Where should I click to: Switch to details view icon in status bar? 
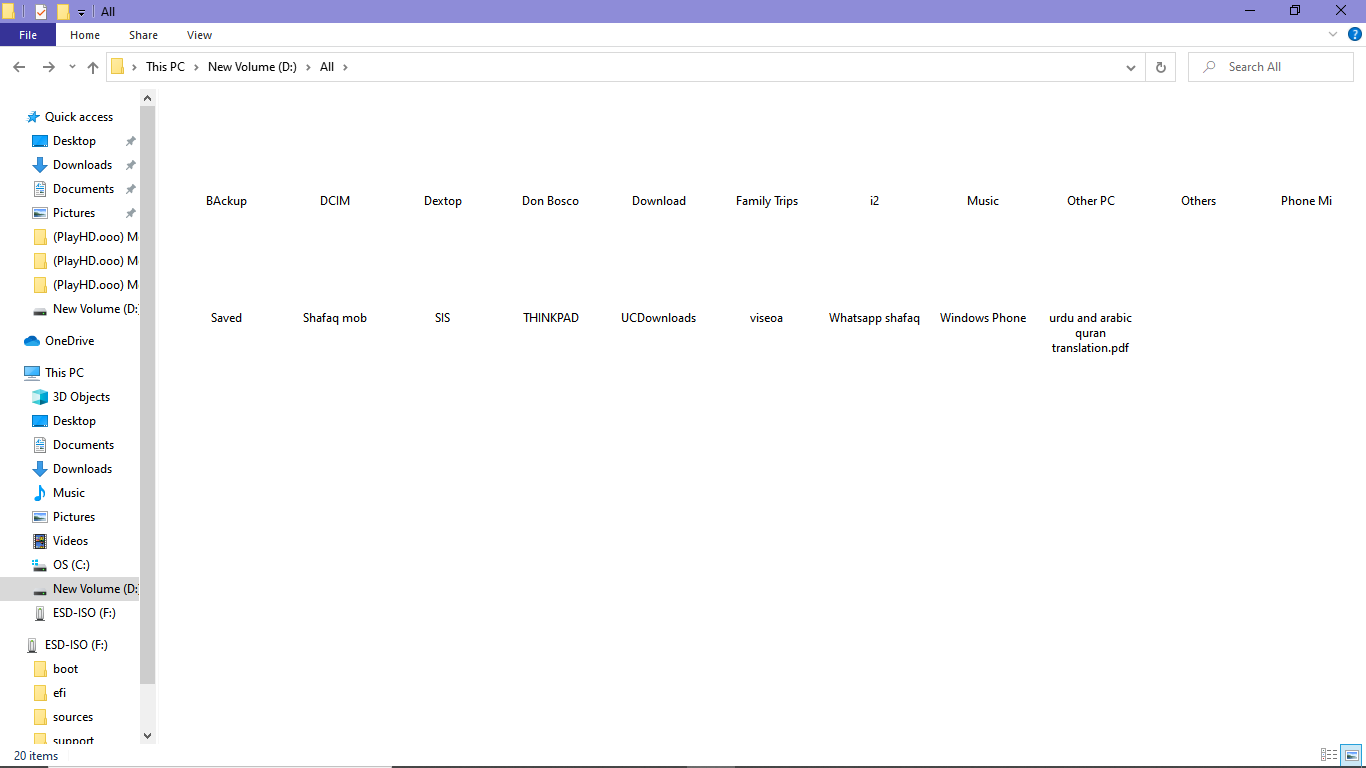[1329, 755]
